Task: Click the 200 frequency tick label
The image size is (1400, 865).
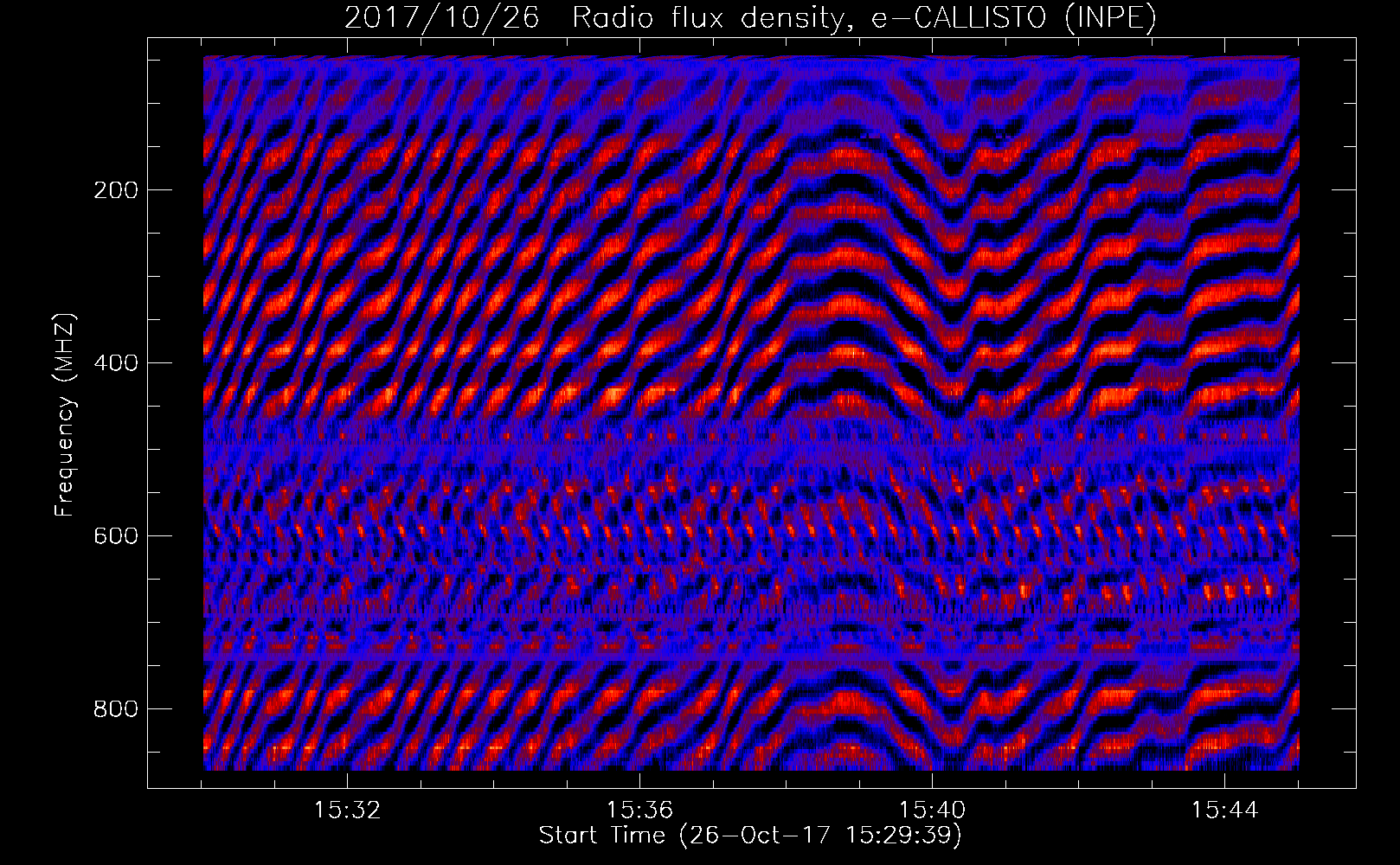Action: 115,190
